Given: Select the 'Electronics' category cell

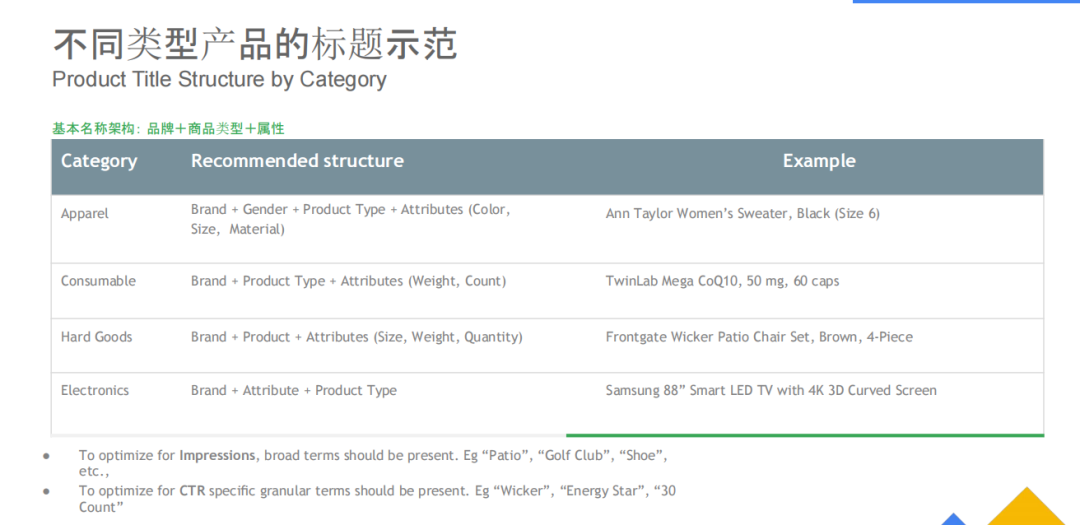Looking at the screenshot, I should (95, 391).
